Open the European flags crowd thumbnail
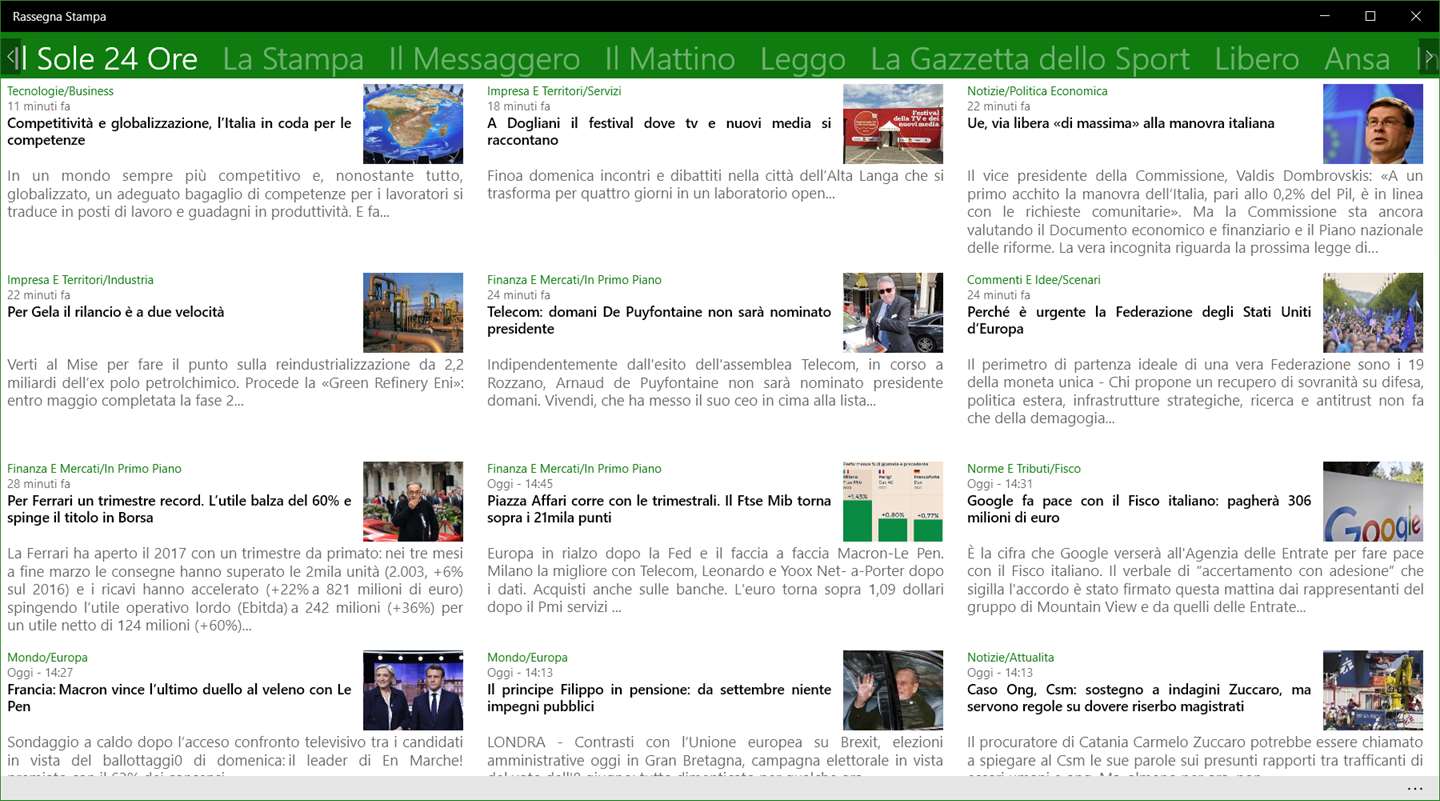Image resolution: width=1440 pixels, height=801 pixels. [x=1373, y=313]
